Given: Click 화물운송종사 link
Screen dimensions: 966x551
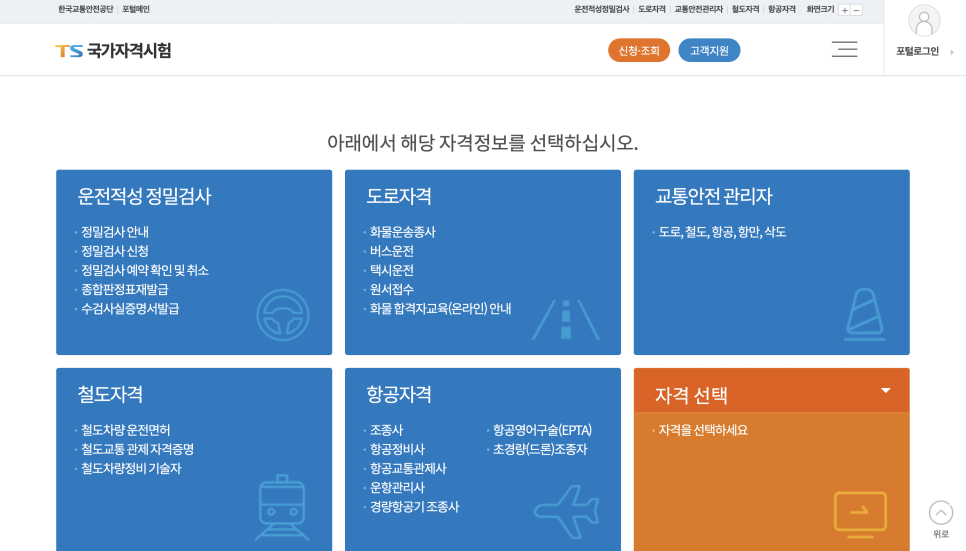Looking at the screenshot, I should point(402,232).
